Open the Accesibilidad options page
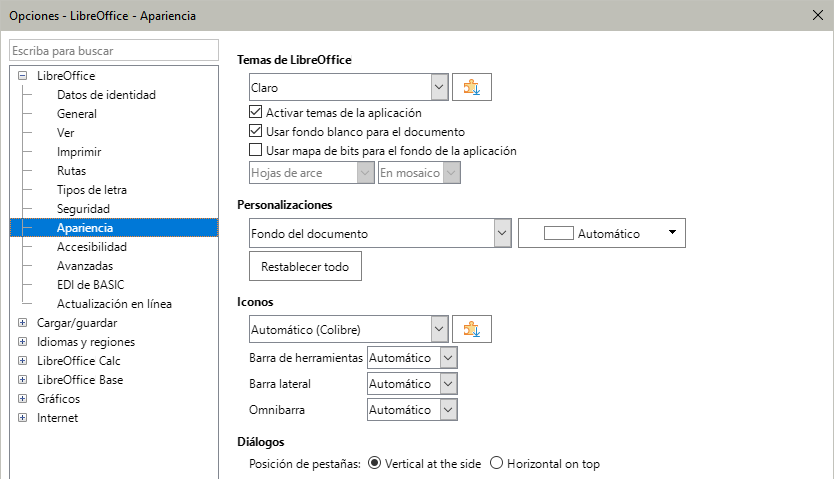 tap(91, 247)
